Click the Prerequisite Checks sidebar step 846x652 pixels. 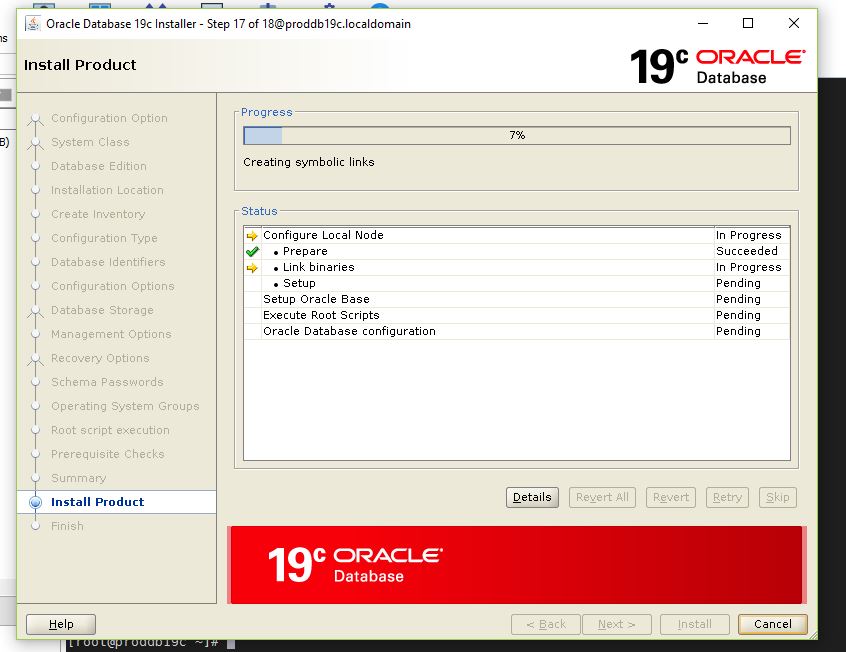pyautogui.click(x=110, y=454)
